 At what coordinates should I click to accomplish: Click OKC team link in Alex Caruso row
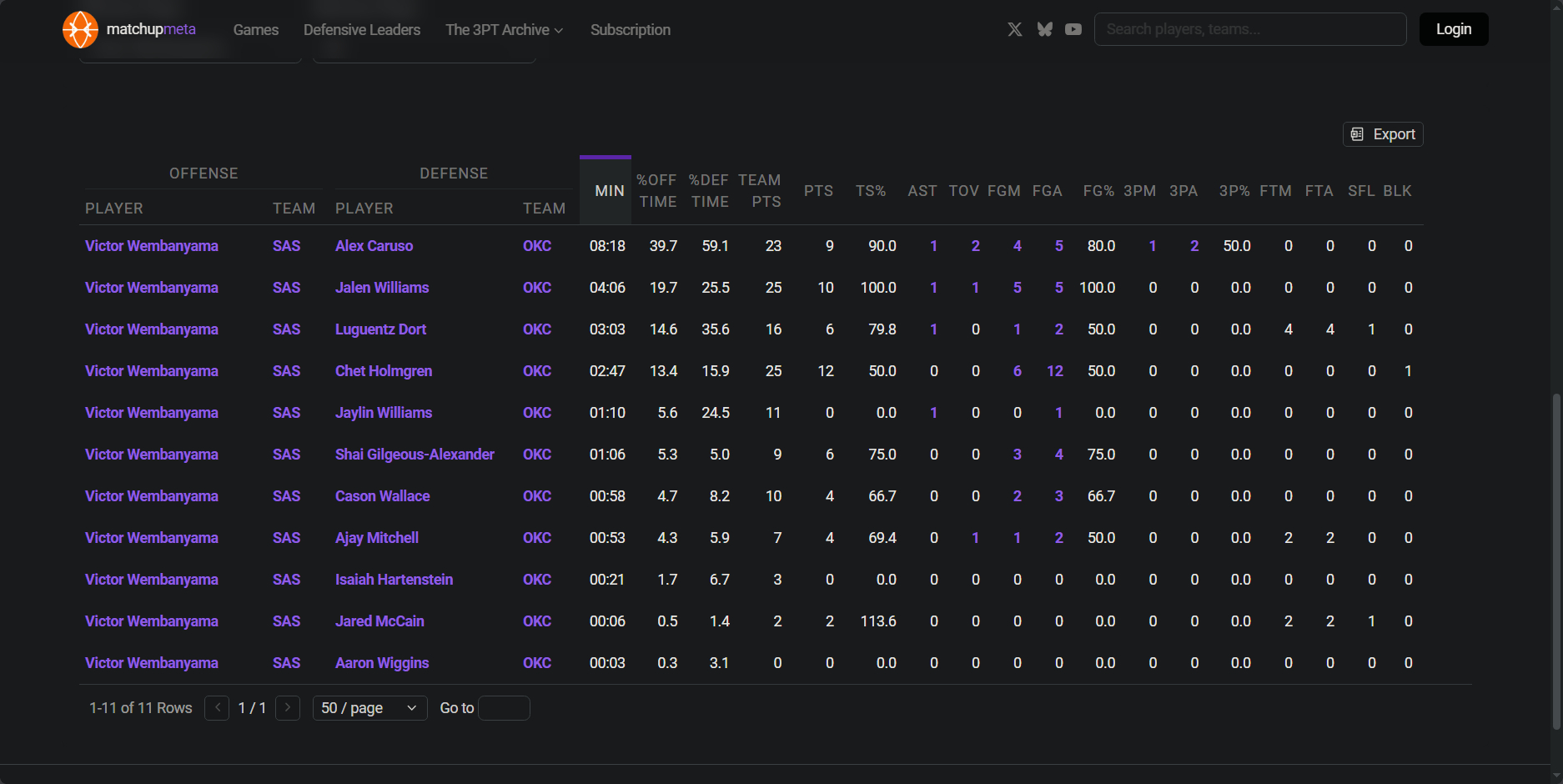pos(537,246)
